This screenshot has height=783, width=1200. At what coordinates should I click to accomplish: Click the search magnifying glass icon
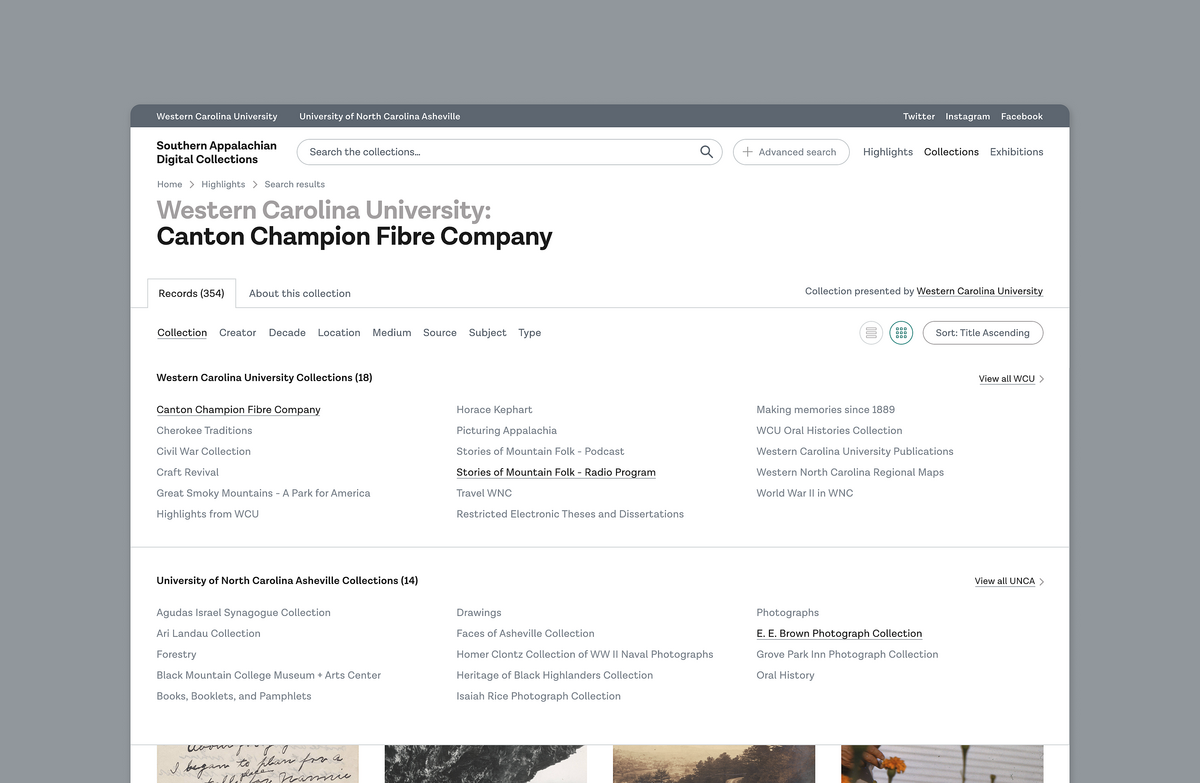(706, 151)
